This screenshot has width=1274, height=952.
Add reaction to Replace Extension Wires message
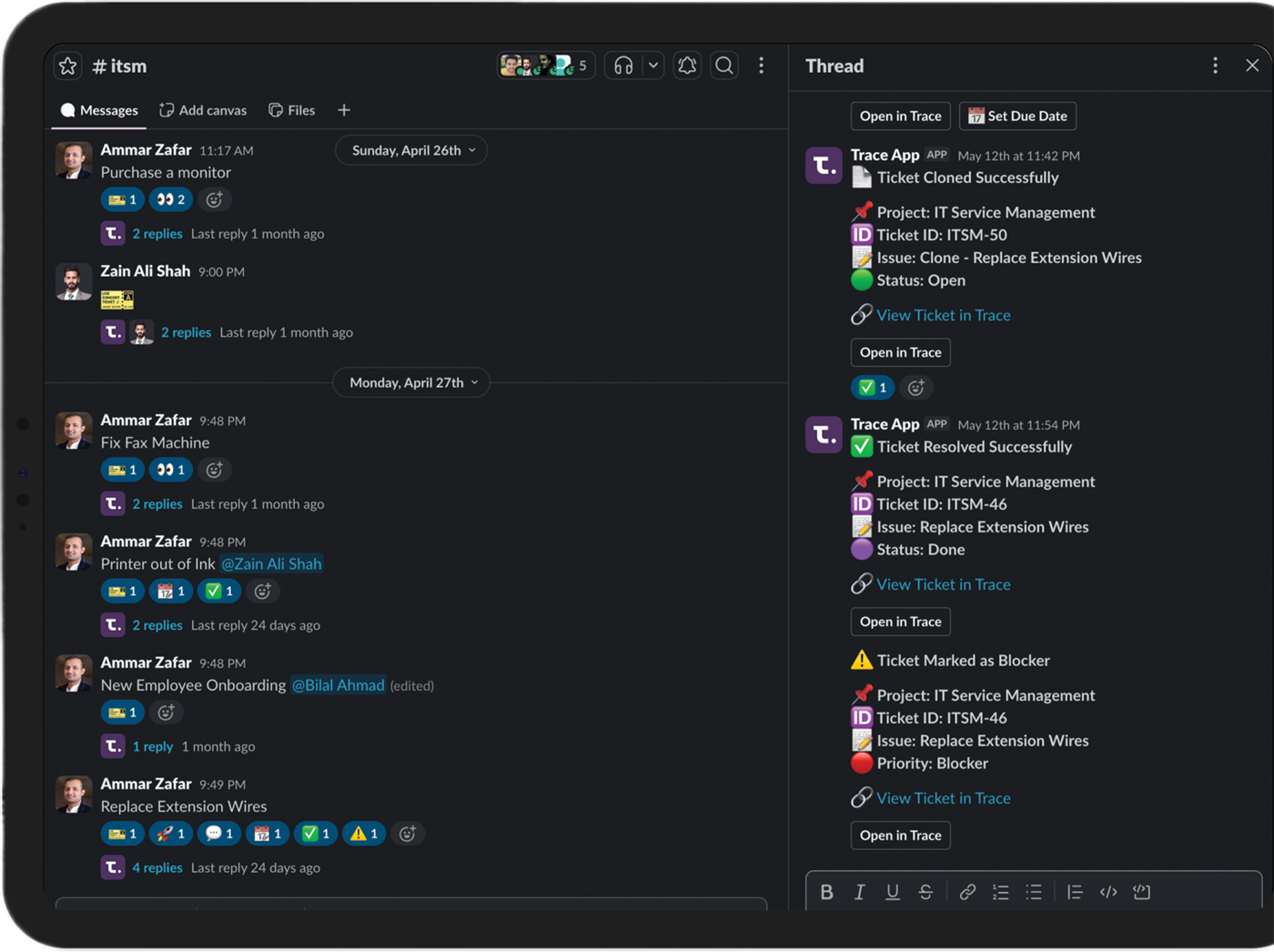pos(408,833)
